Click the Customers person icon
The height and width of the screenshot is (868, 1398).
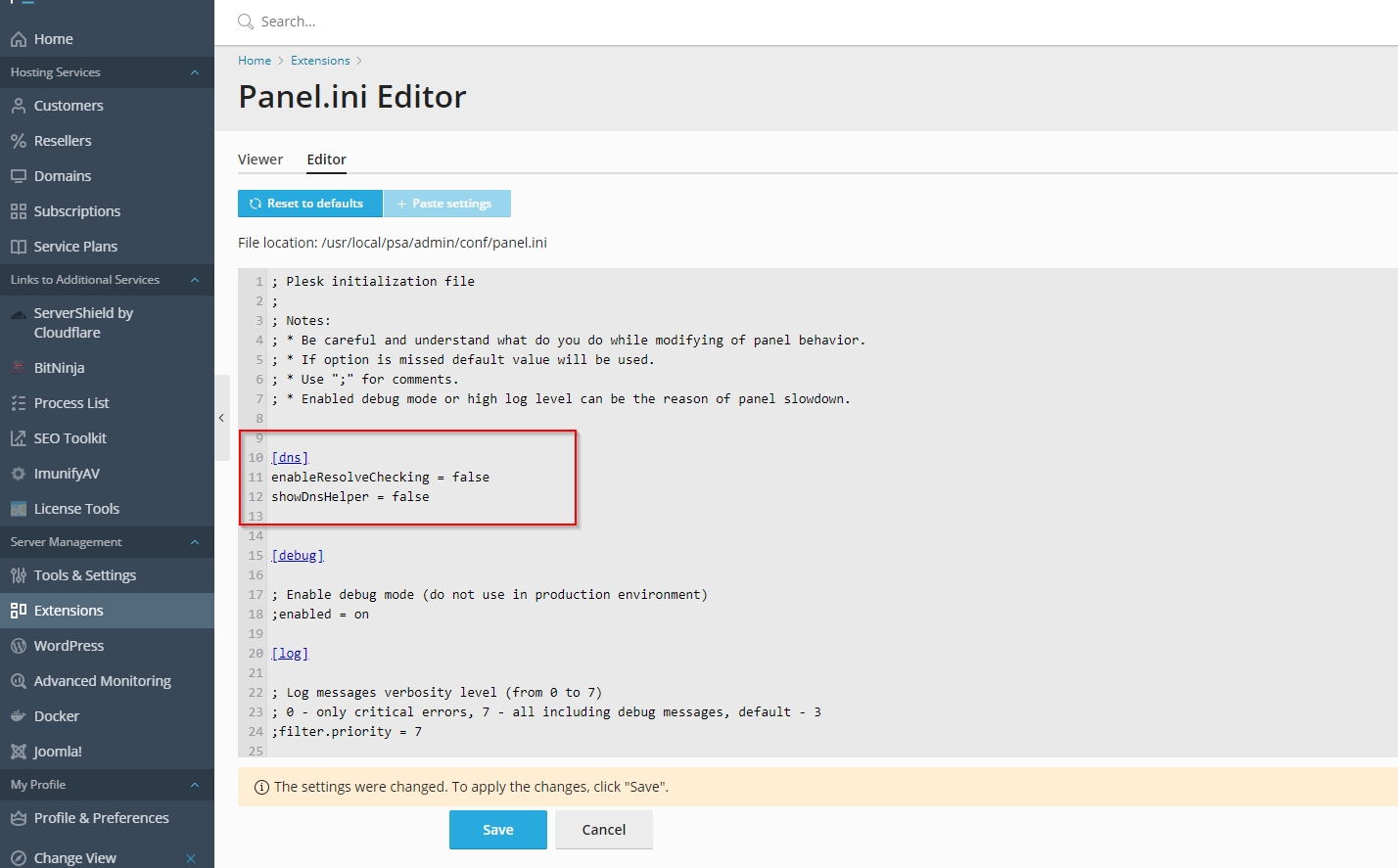[x=18, y=106]
